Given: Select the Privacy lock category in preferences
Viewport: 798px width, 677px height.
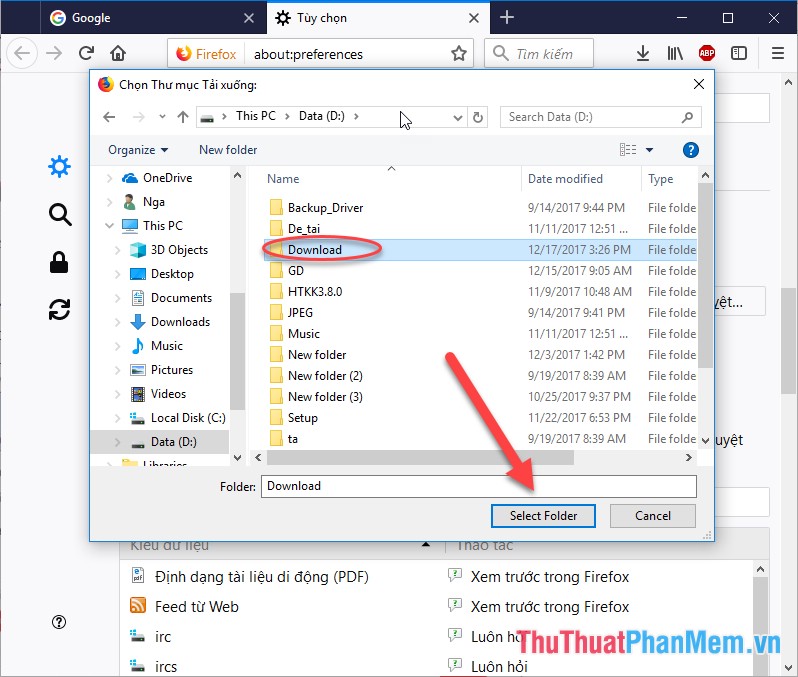Looking at the screenshot, I should (59, 262).
